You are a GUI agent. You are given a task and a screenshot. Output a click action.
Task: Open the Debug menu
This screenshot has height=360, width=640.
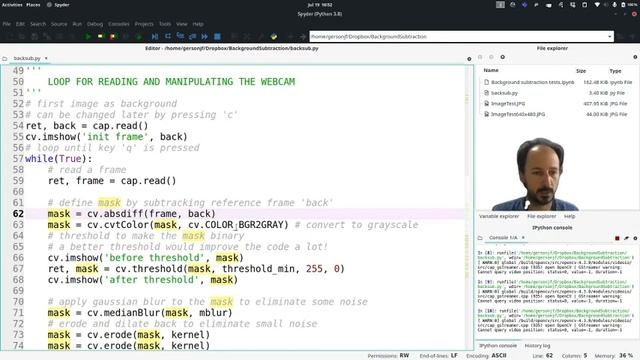95,24
